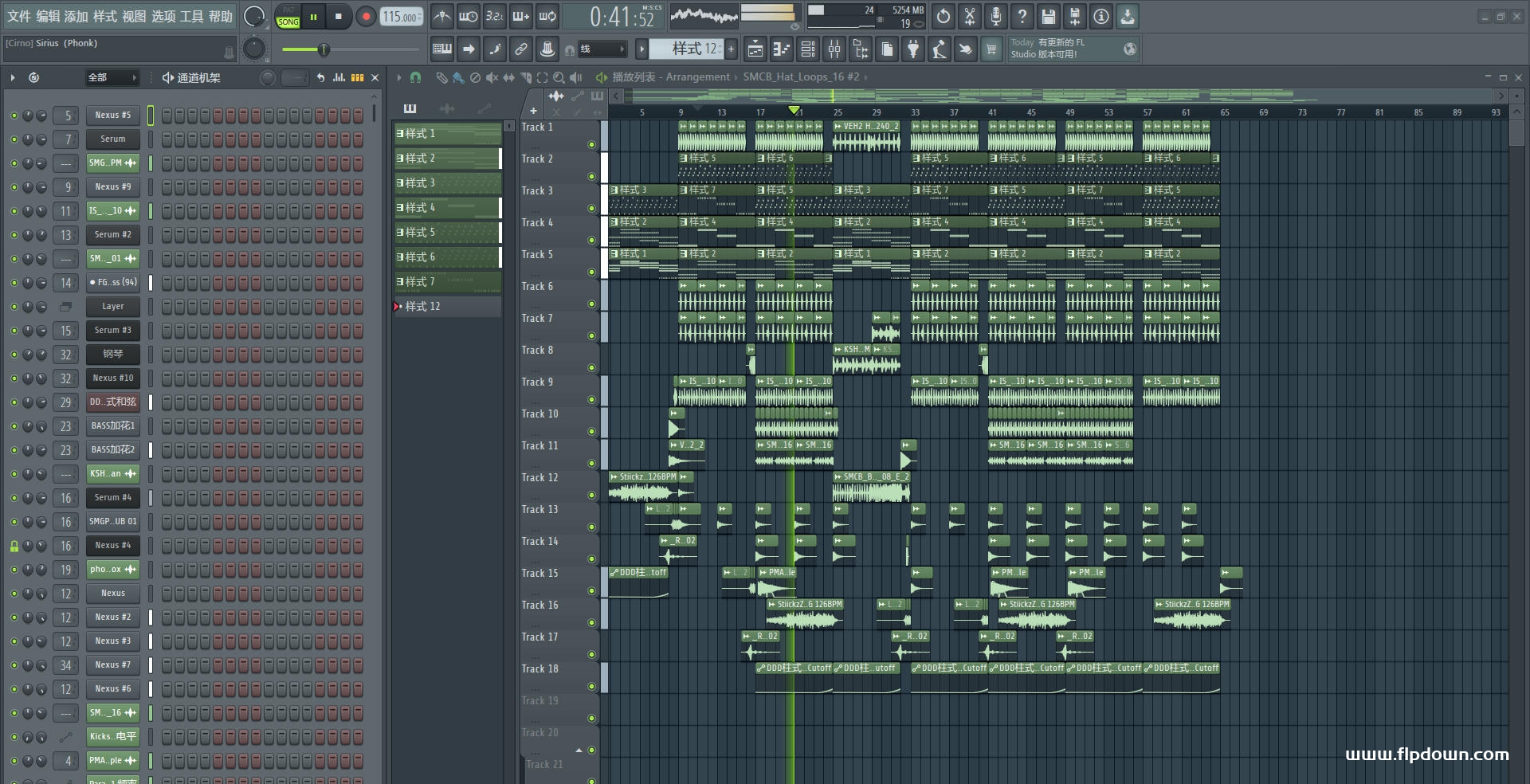The image size is (1530, 784).
Task: Open the 全部 channel filter dropdown
Action: 112,77
